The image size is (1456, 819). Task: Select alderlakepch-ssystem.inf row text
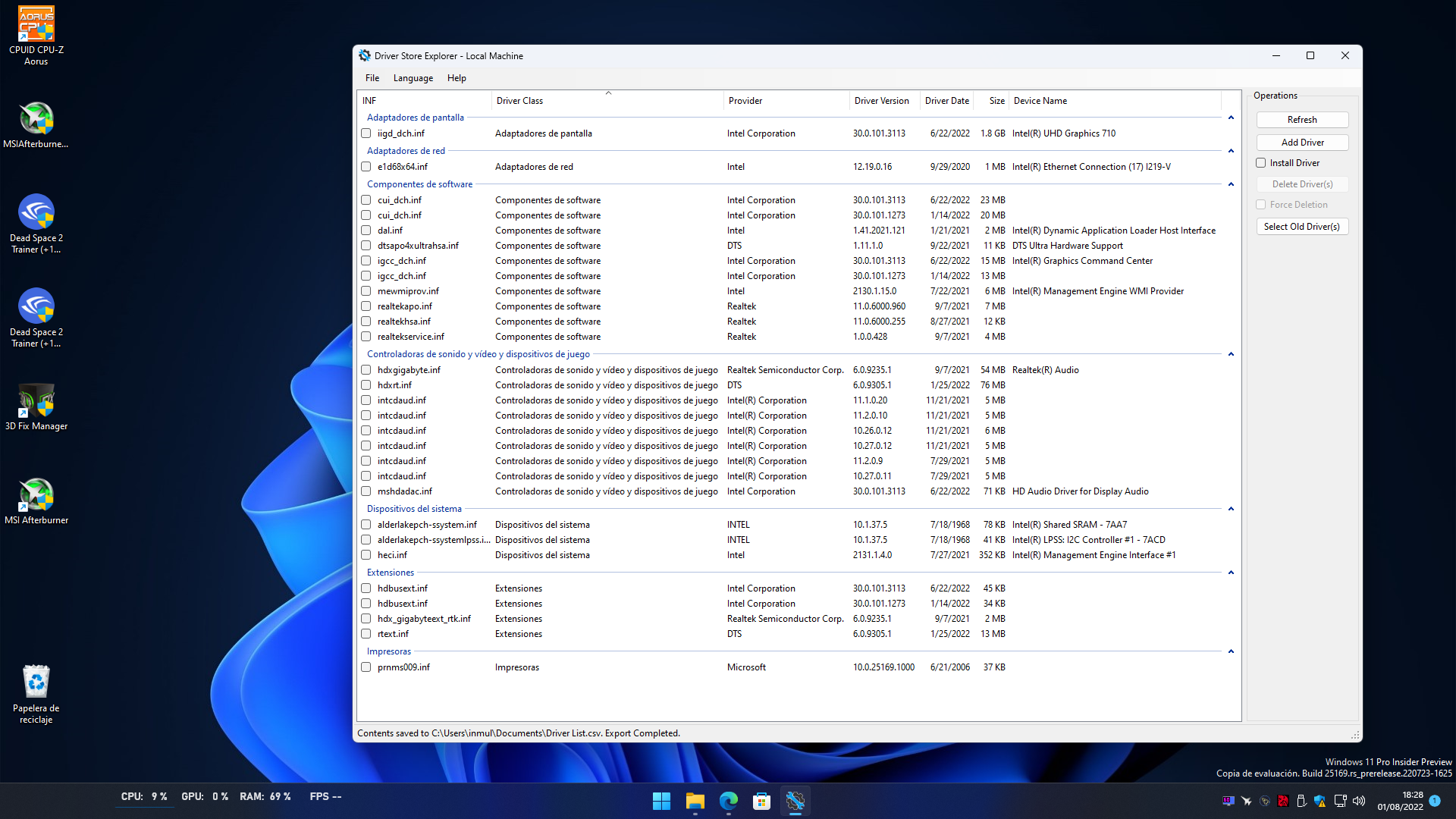[x=427, y=525]
